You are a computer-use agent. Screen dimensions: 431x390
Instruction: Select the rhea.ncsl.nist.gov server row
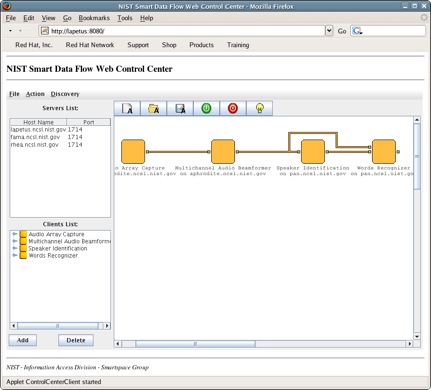pyautogui.click(x=60, y=145)
